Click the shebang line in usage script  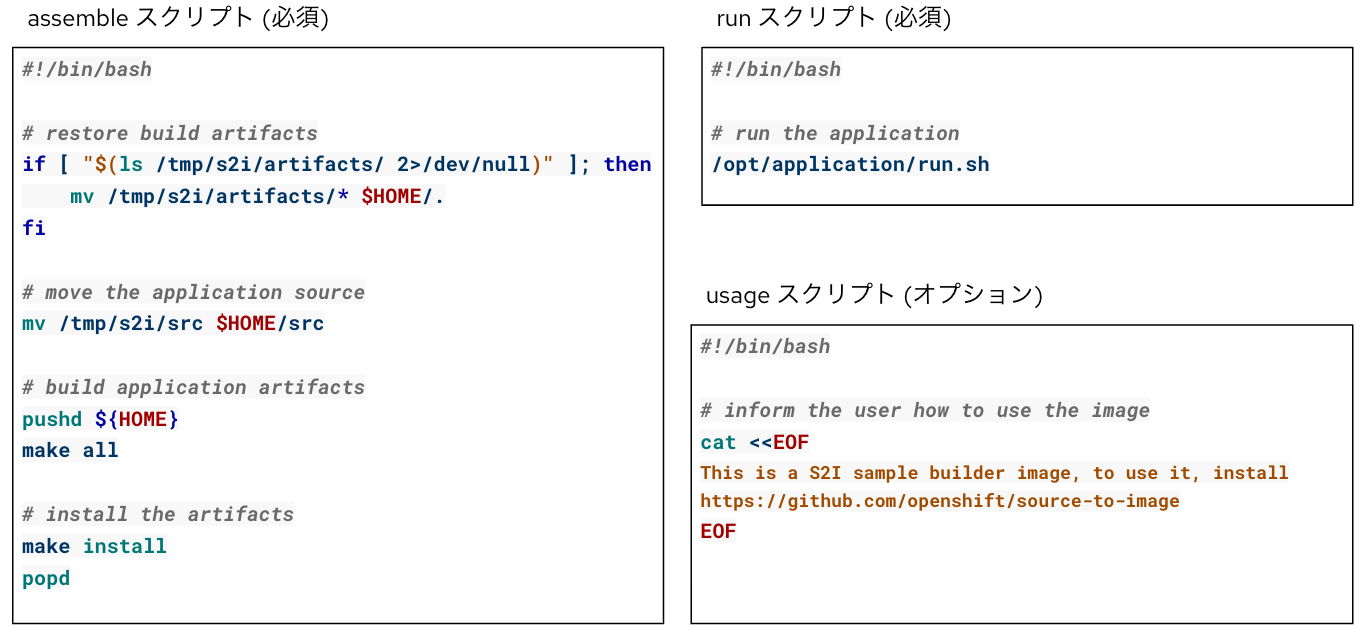point(765,346)
